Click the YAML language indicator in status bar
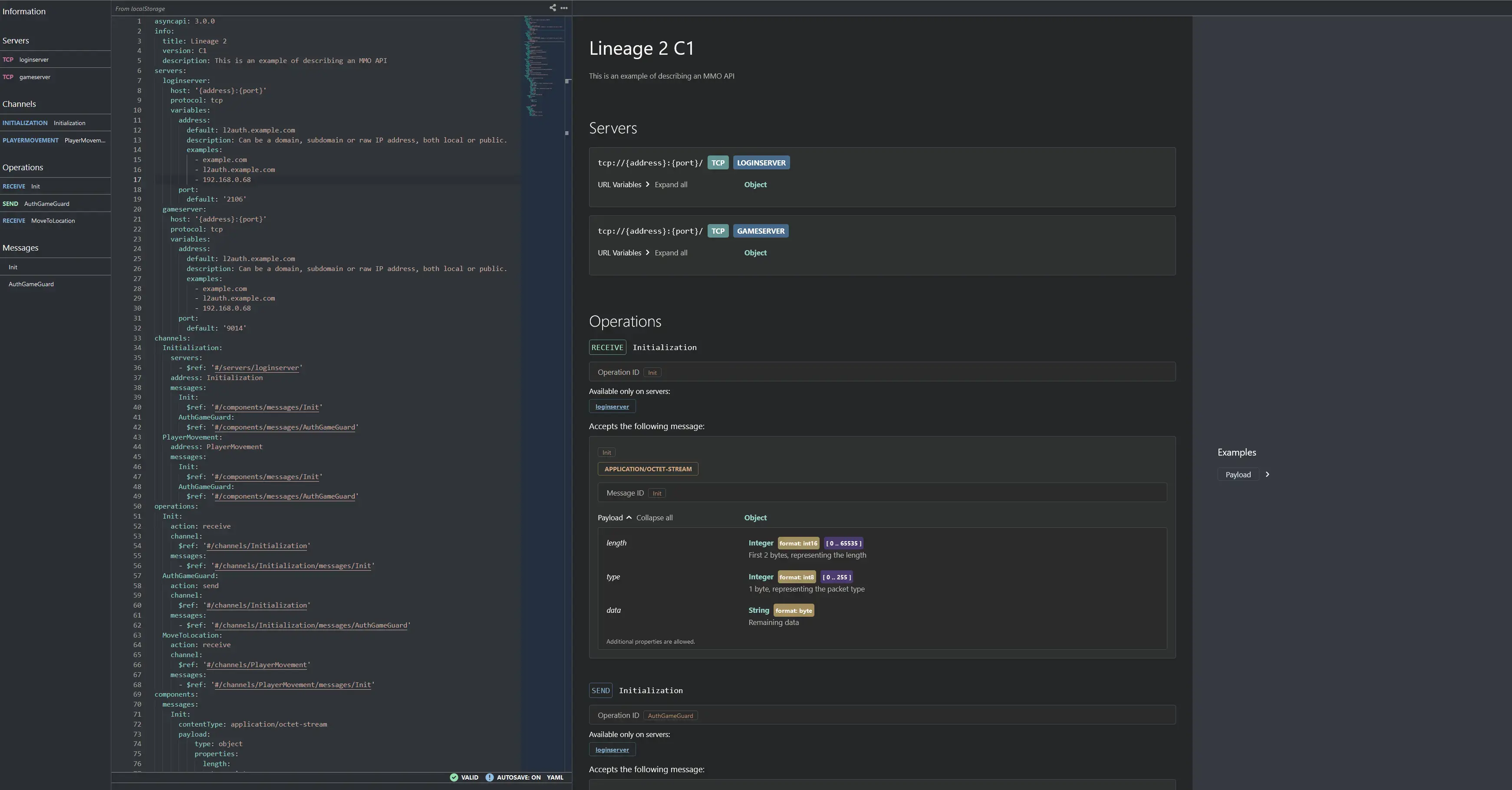Image resolution: width=1512 pixels, height=790 pixels. pos(555,777)
